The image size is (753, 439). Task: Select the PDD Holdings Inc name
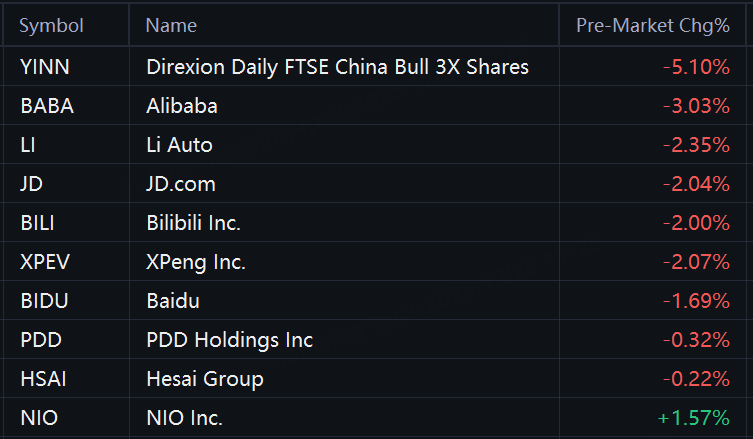pos(229,340)
